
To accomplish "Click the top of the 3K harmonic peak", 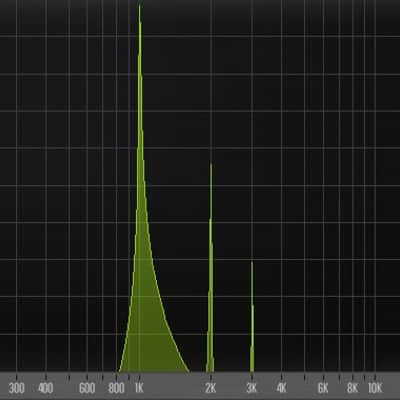I will [252, 263].
